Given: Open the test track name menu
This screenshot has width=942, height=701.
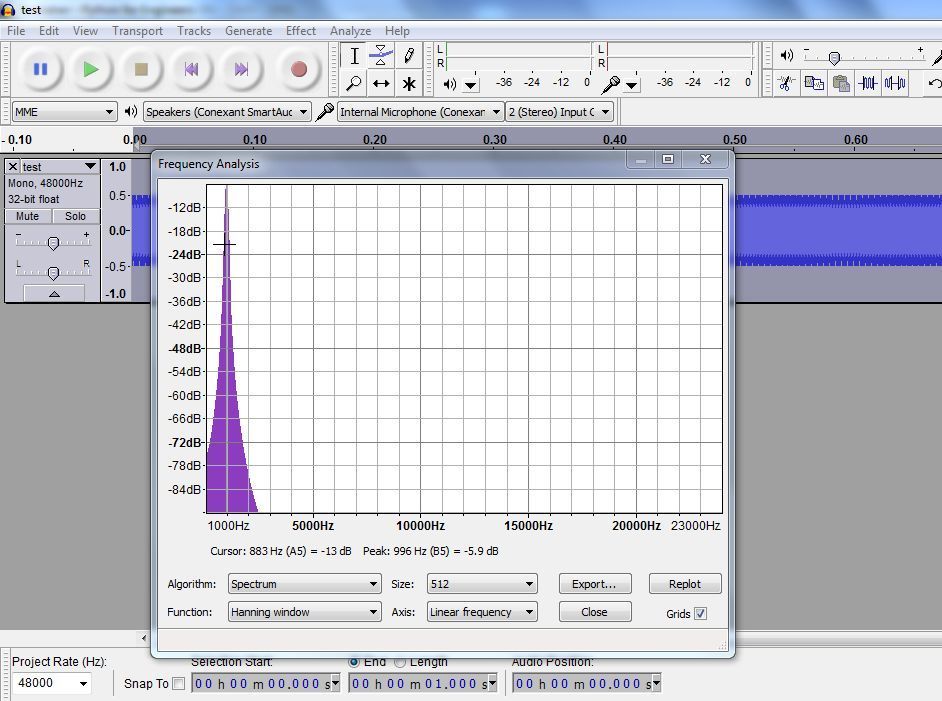Looking at the screenshot, I should 59,166.
